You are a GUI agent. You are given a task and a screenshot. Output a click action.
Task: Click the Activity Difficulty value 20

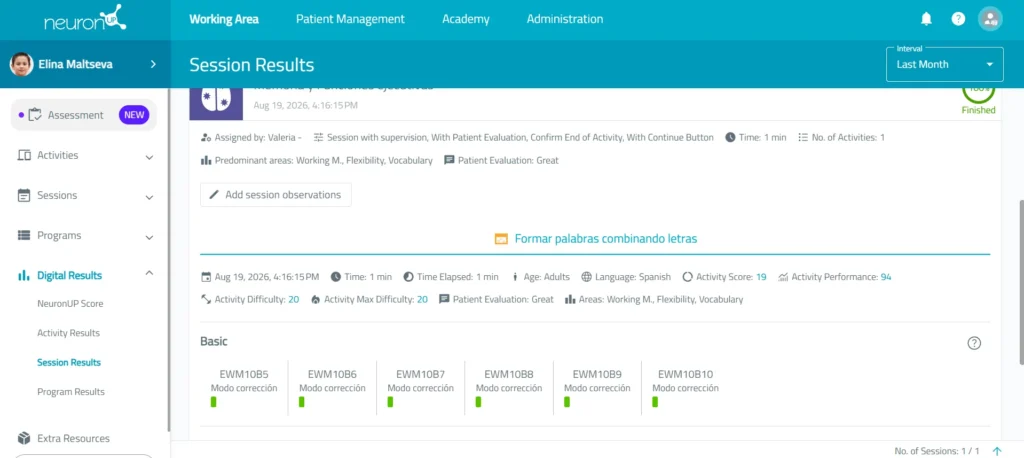pyautogui.click(x=294, y=300)
